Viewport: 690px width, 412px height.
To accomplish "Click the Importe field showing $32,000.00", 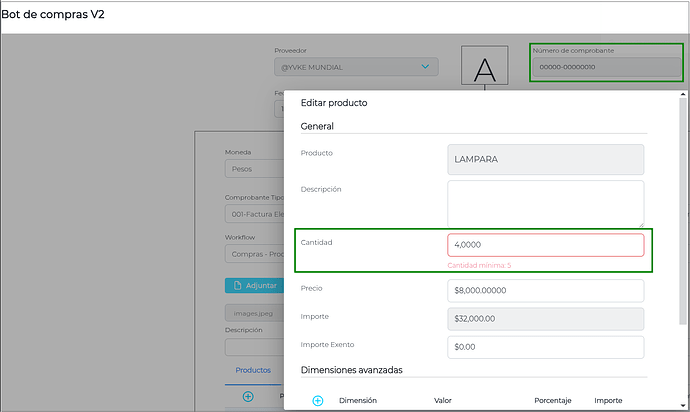I will (x=545, y=318).
